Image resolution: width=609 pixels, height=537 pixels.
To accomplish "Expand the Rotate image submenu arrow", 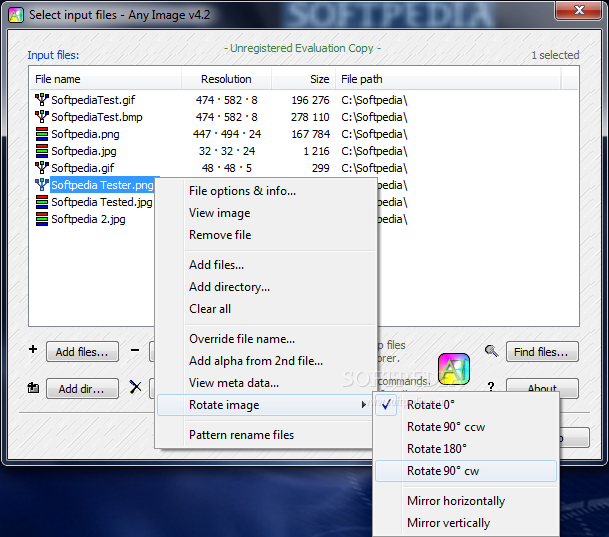I will [364, 405].
